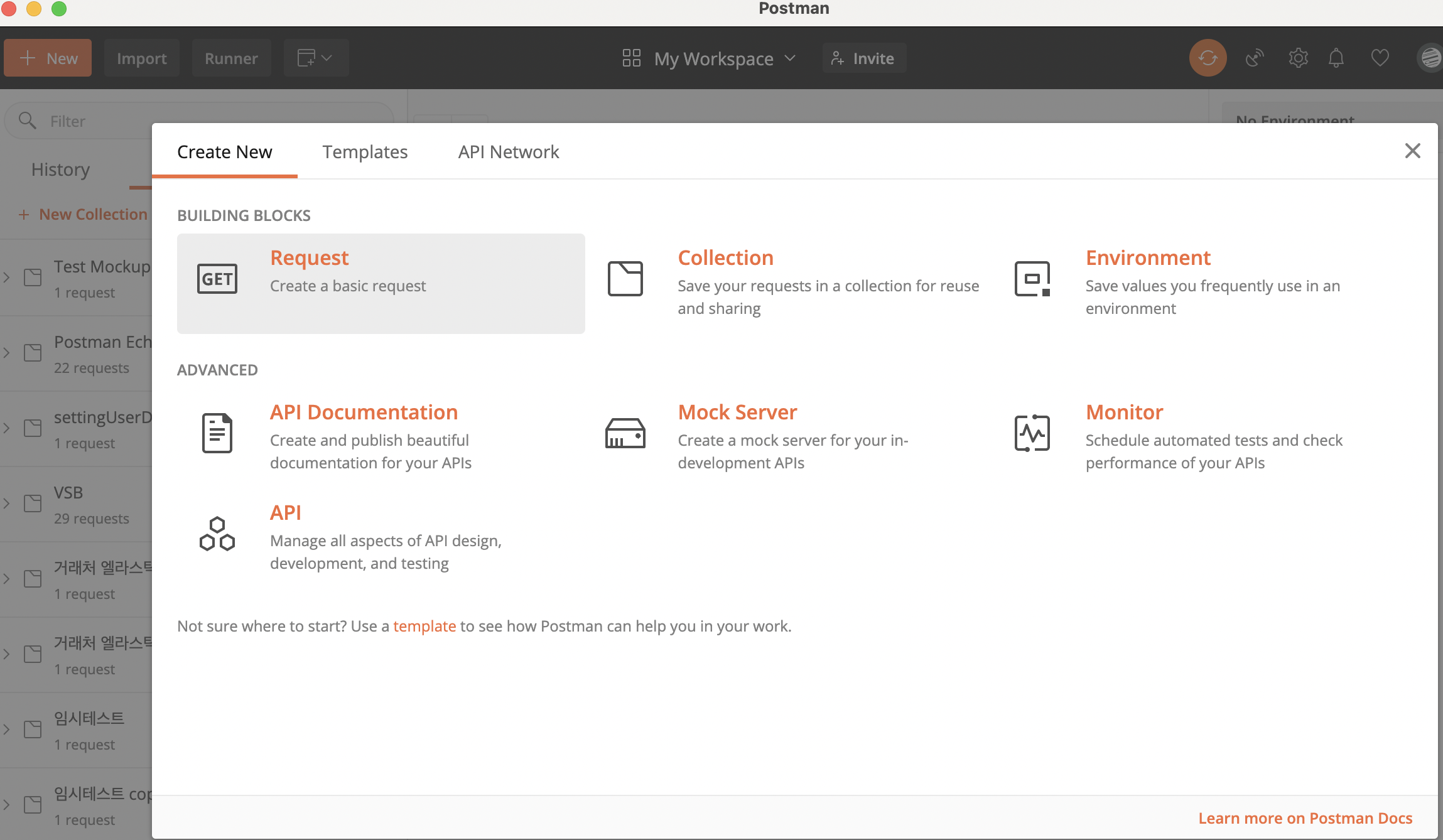Viewport: 1443px width, 840px height.
Task: Click the Environment icon in dialog
Action: [1032, 279]
